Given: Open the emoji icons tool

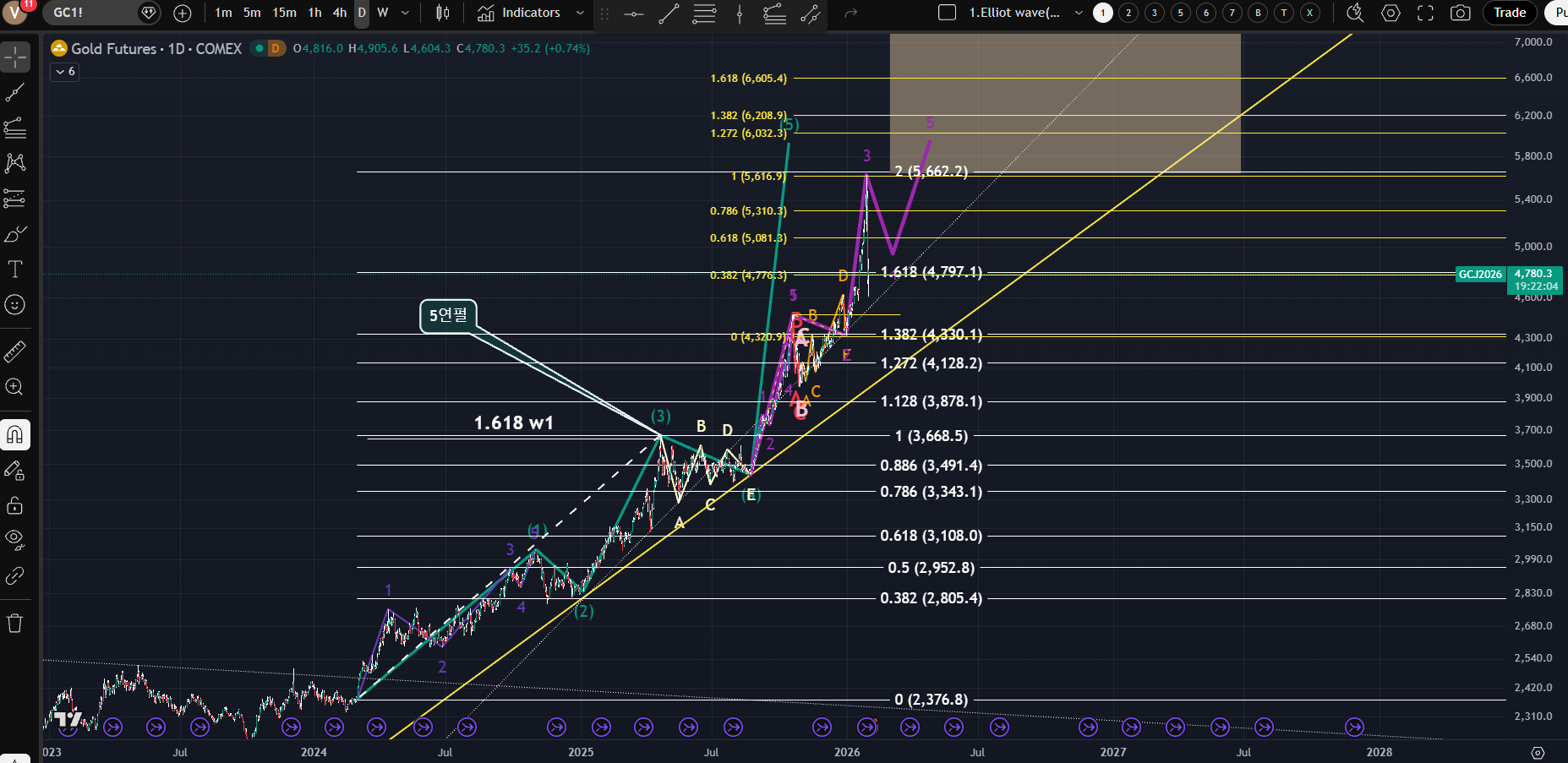Looking at the screenshot, I should click(15, 305).
